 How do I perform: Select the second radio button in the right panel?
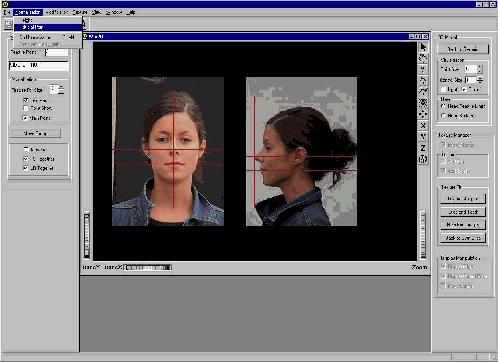click(443, 115)
